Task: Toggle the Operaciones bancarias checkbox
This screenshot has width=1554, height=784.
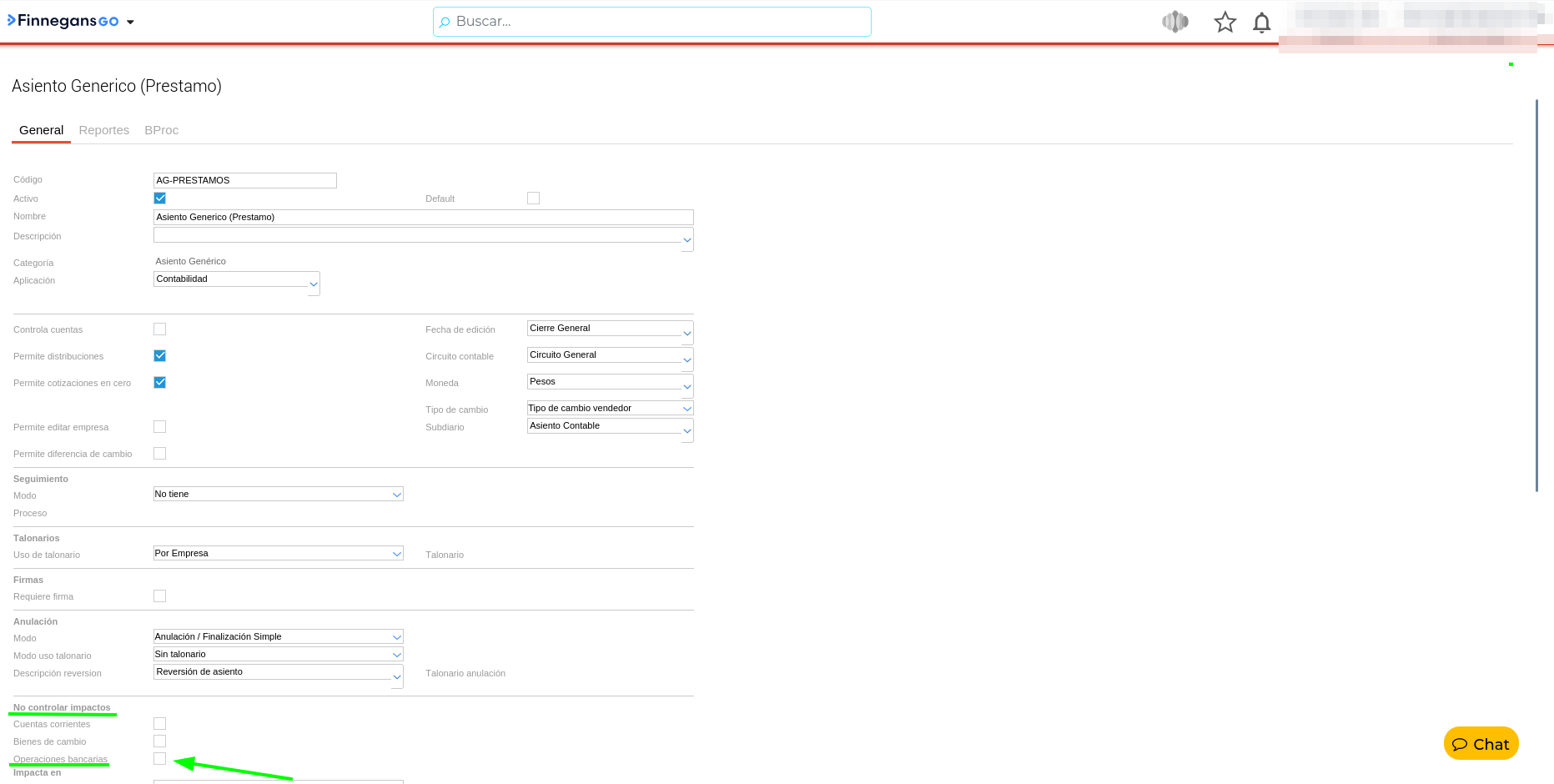Action: pos(160,759)
